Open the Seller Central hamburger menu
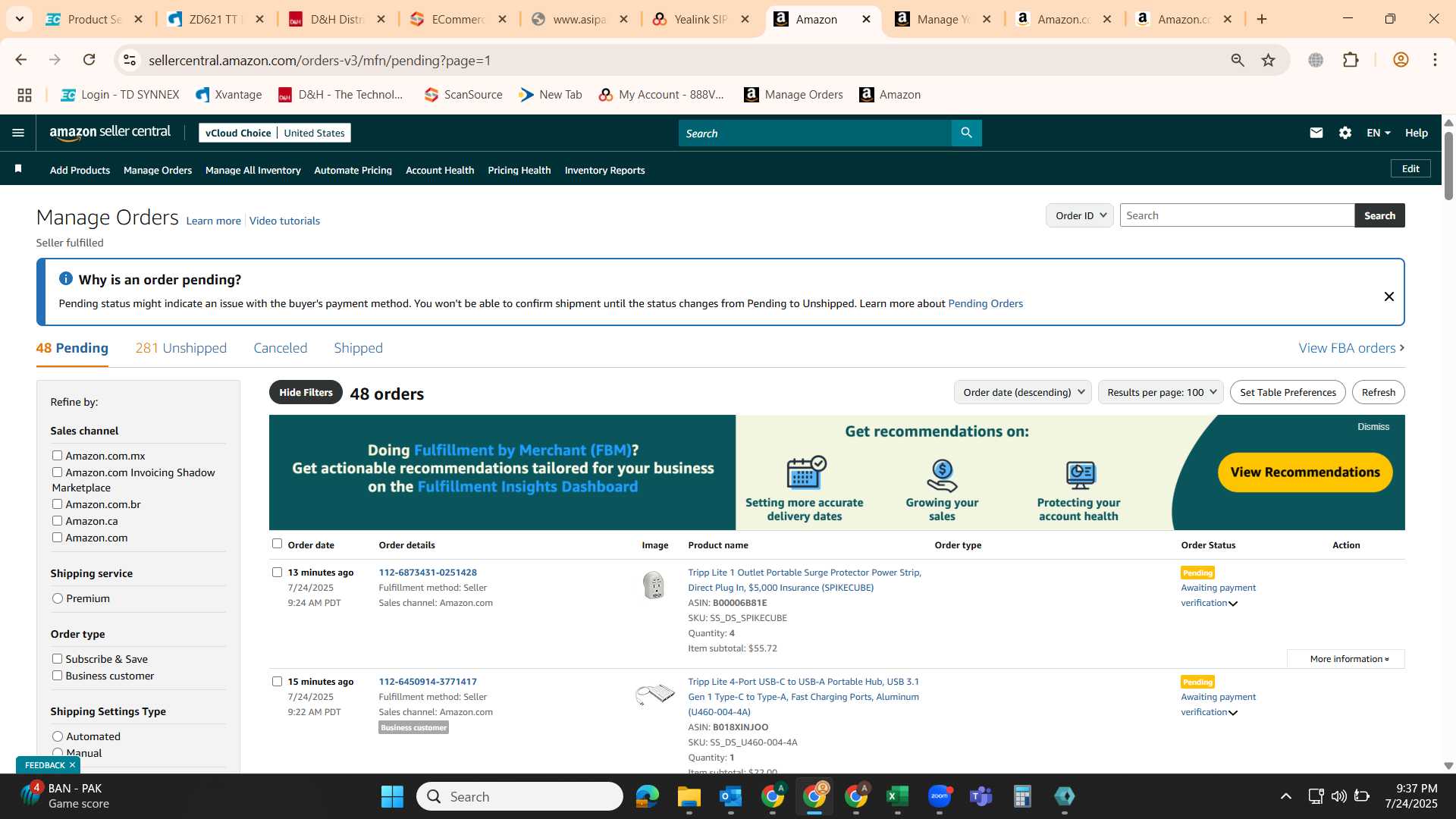This screenshot has height=819, width=1456. coord(18,133)
